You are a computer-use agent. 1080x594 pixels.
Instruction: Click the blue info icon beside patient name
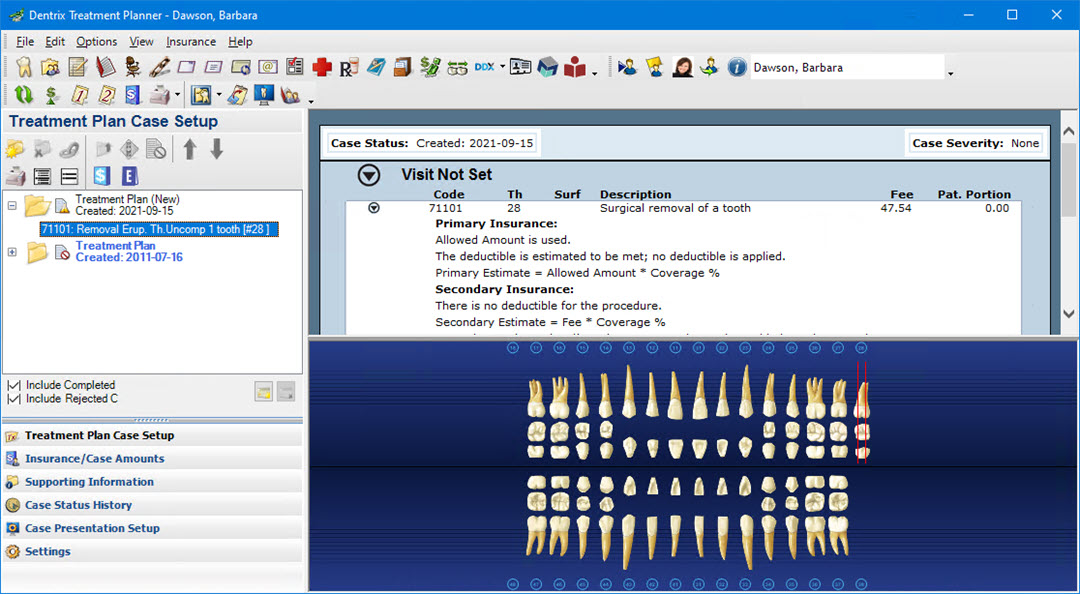737,68
